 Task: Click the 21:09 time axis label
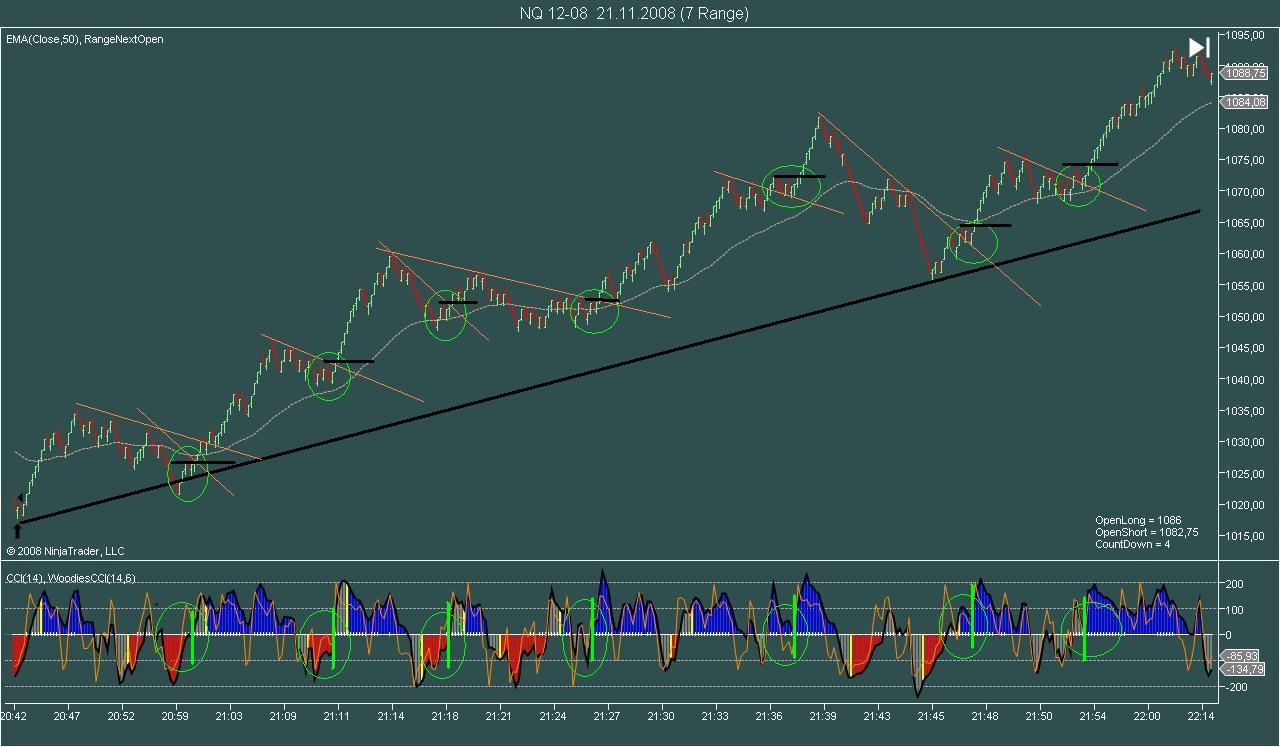(x=283, y=716)
